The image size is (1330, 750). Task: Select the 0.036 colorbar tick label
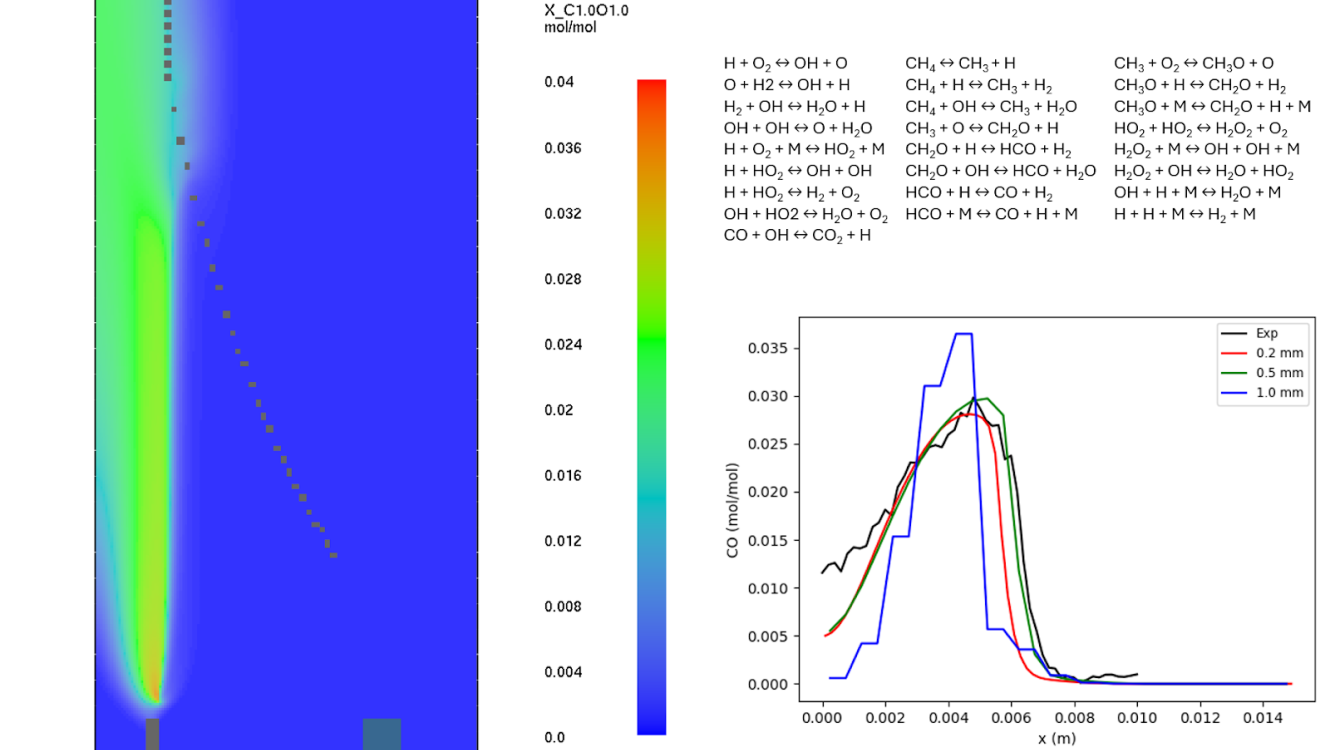(x=563, y=148)
